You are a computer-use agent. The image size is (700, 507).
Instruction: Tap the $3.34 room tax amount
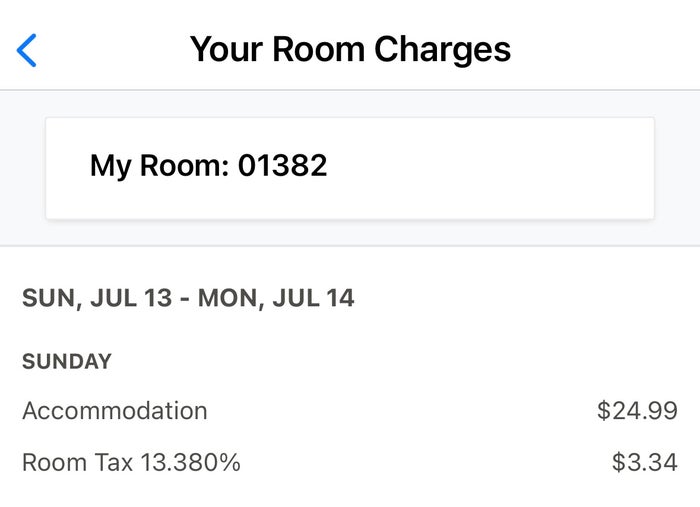pos(645,462)
